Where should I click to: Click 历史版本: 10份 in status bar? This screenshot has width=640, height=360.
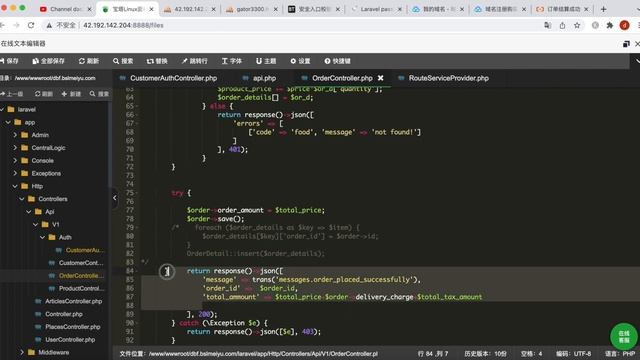coord(485,353)
